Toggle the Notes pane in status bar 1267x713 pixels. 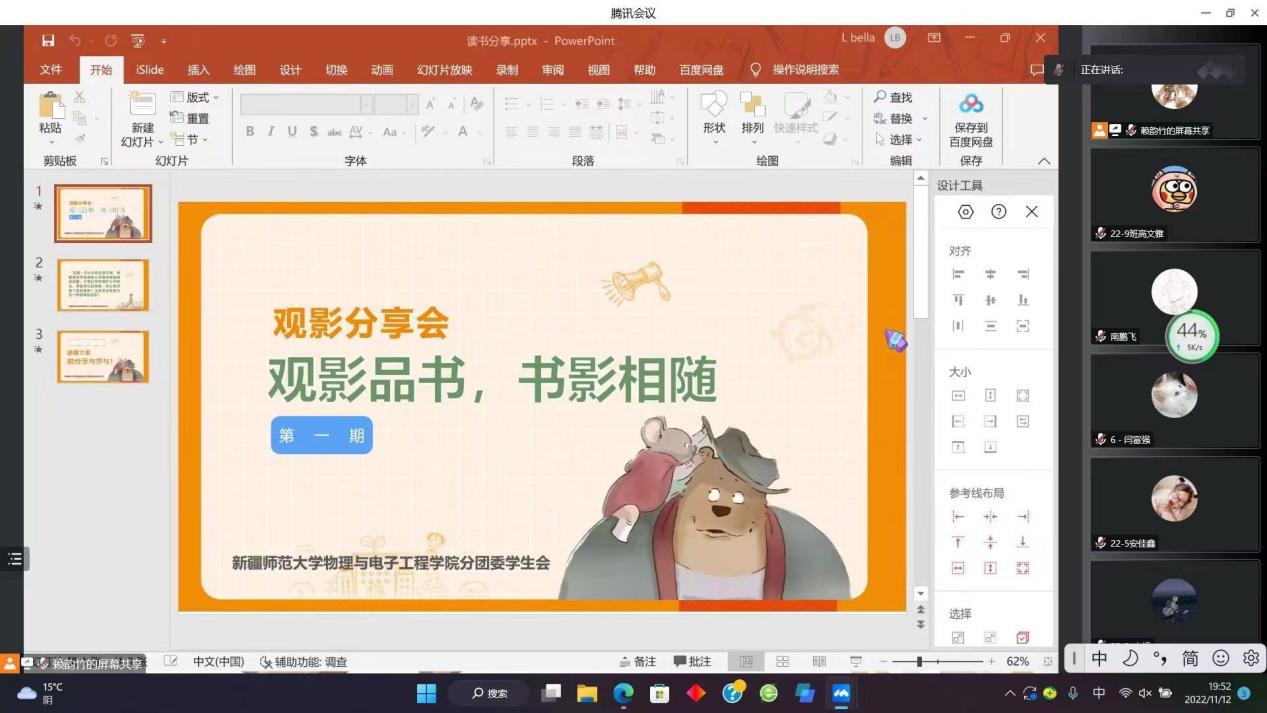coord(638,662)
